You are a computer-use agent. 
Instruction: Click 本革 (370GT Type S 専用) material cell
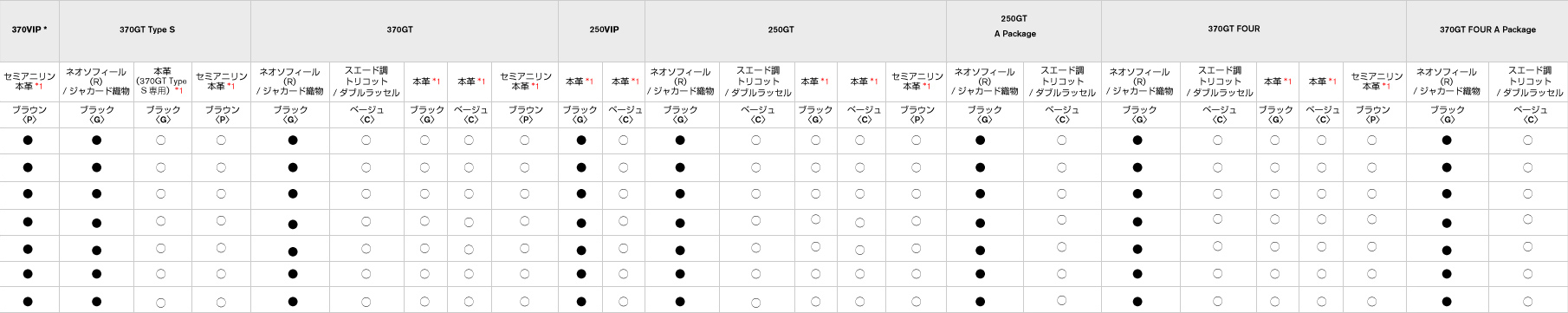(163, 81)
